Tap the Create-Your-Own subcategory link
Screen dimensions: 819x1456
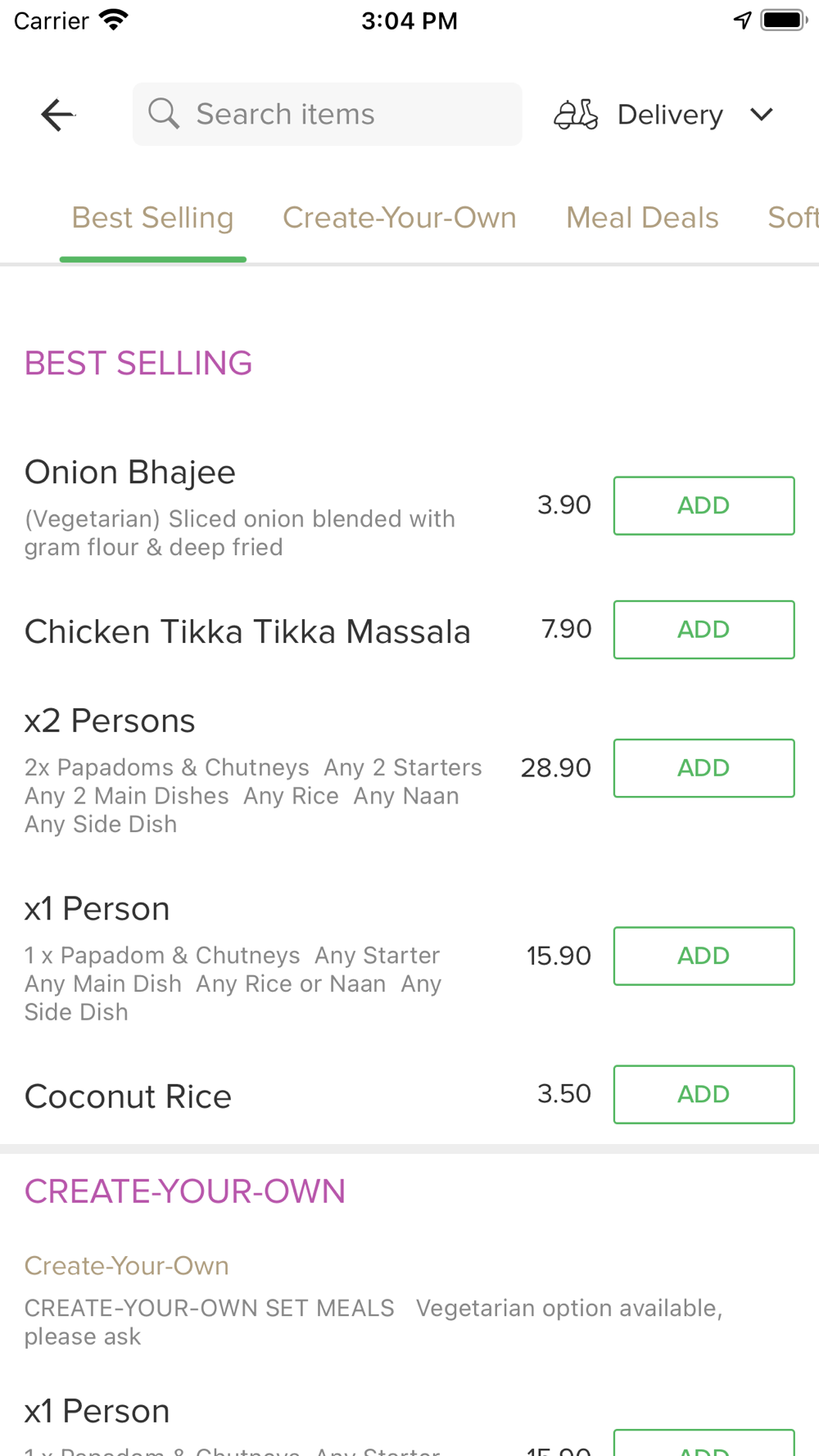coord(127,1266)
